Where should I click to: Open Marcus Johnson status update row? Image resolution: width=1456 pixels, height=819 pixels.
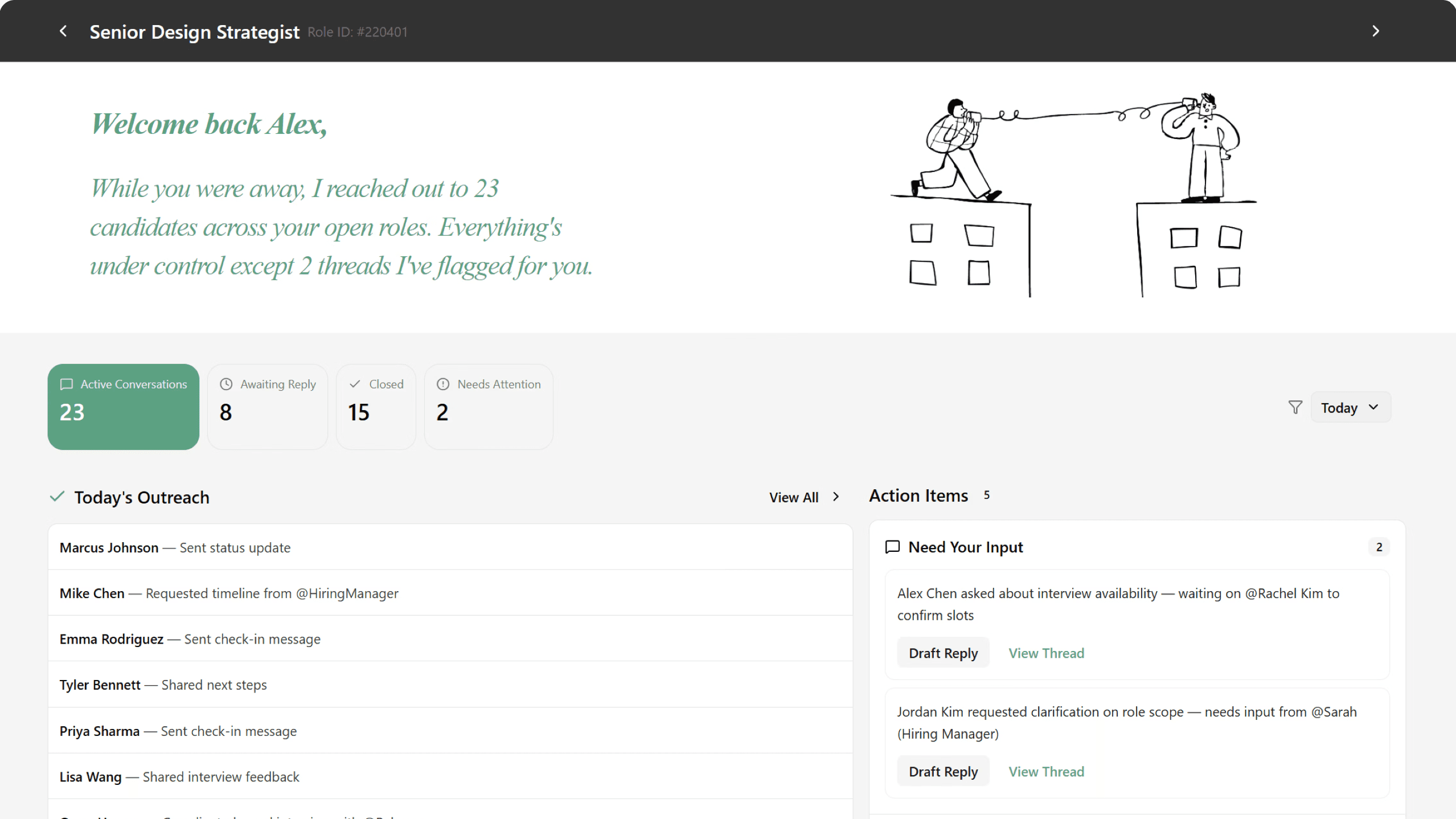click(450, 547)
